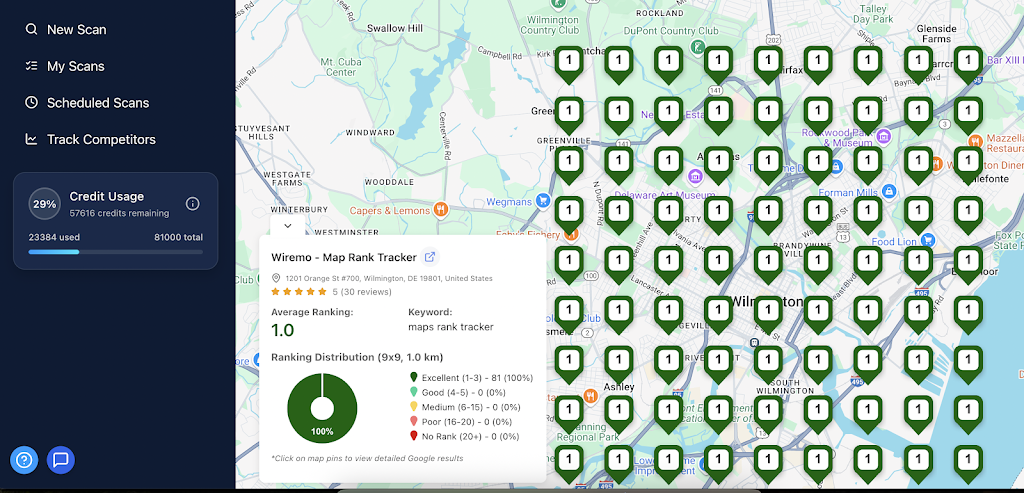Click the WOODDALE neighborhood label

(389, 181)
